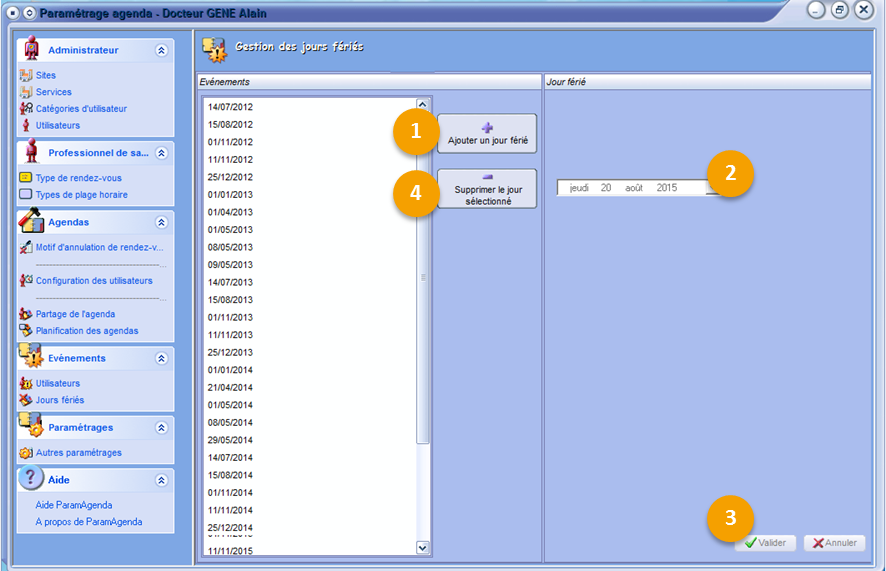Viewport: 886px width, 571px height.
Task: Click the Partage de l'agenda icon
Action: pos(26,314)
